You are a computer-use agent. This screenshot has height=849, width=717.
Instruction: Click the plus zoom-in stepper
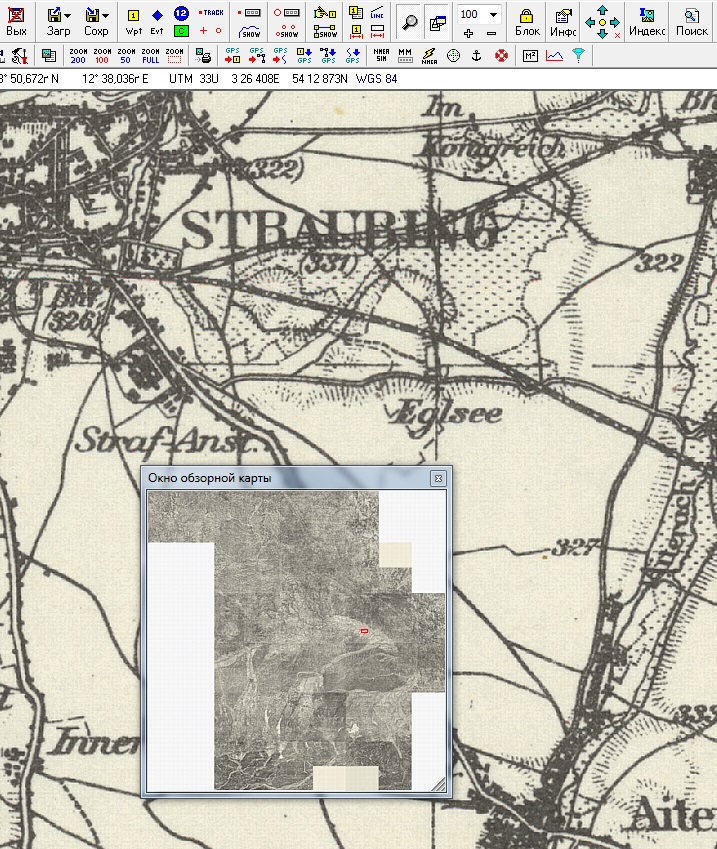tap(469, 33)
